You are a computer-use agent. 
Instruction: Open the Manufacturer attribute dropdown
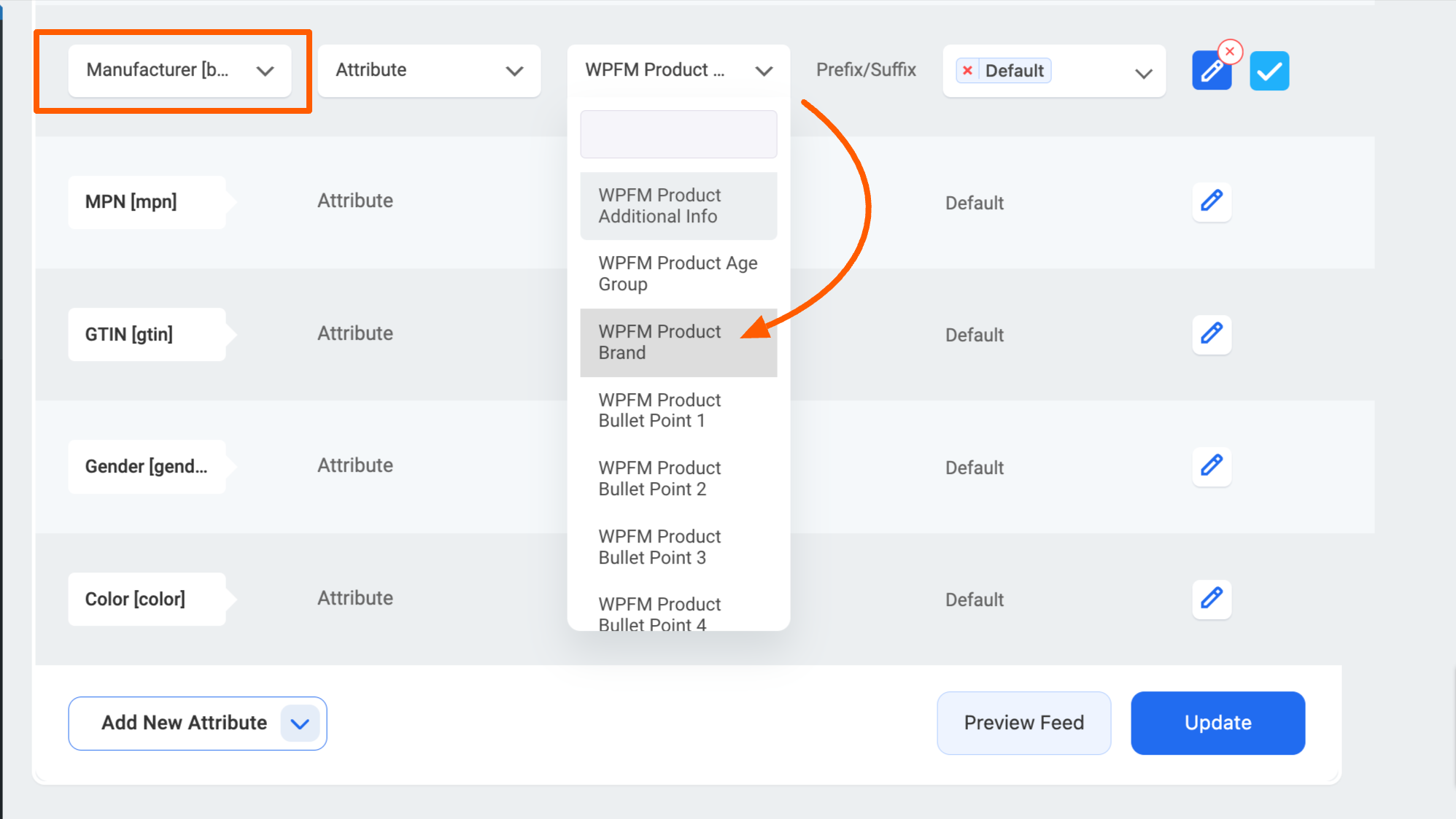tap(180, 71)
